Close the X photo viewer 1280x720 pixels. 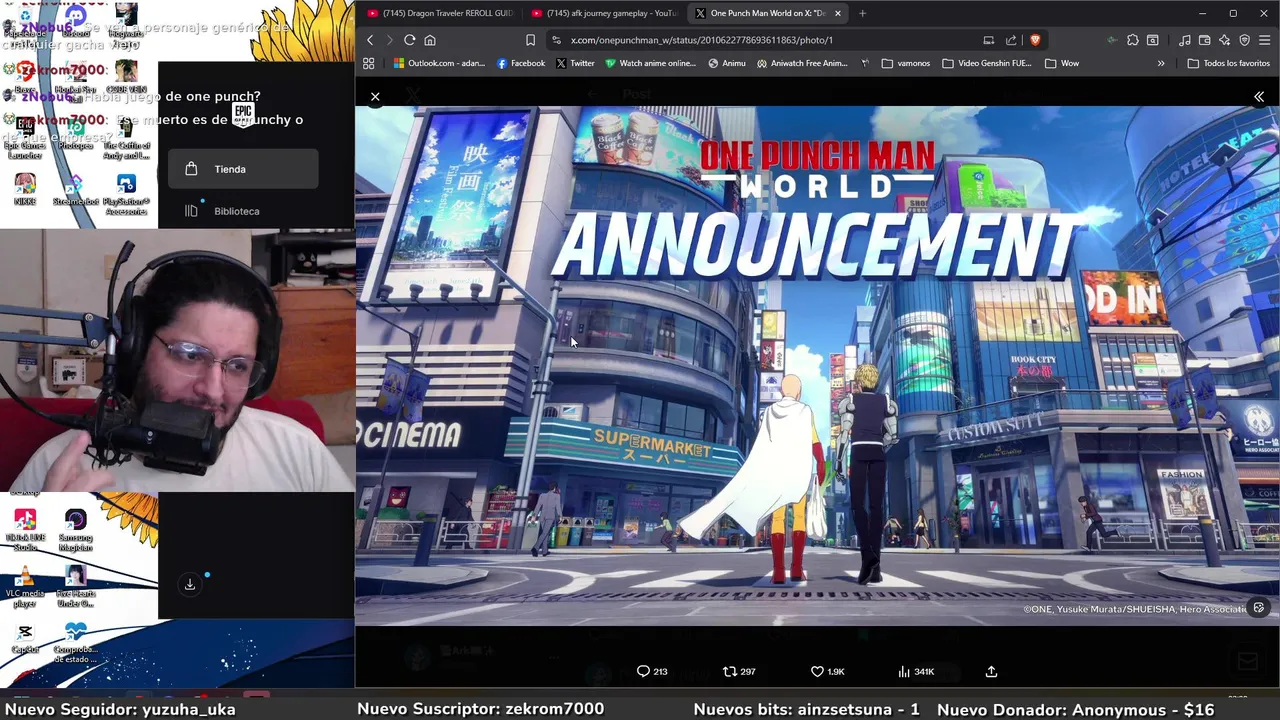tap(375, 97)
